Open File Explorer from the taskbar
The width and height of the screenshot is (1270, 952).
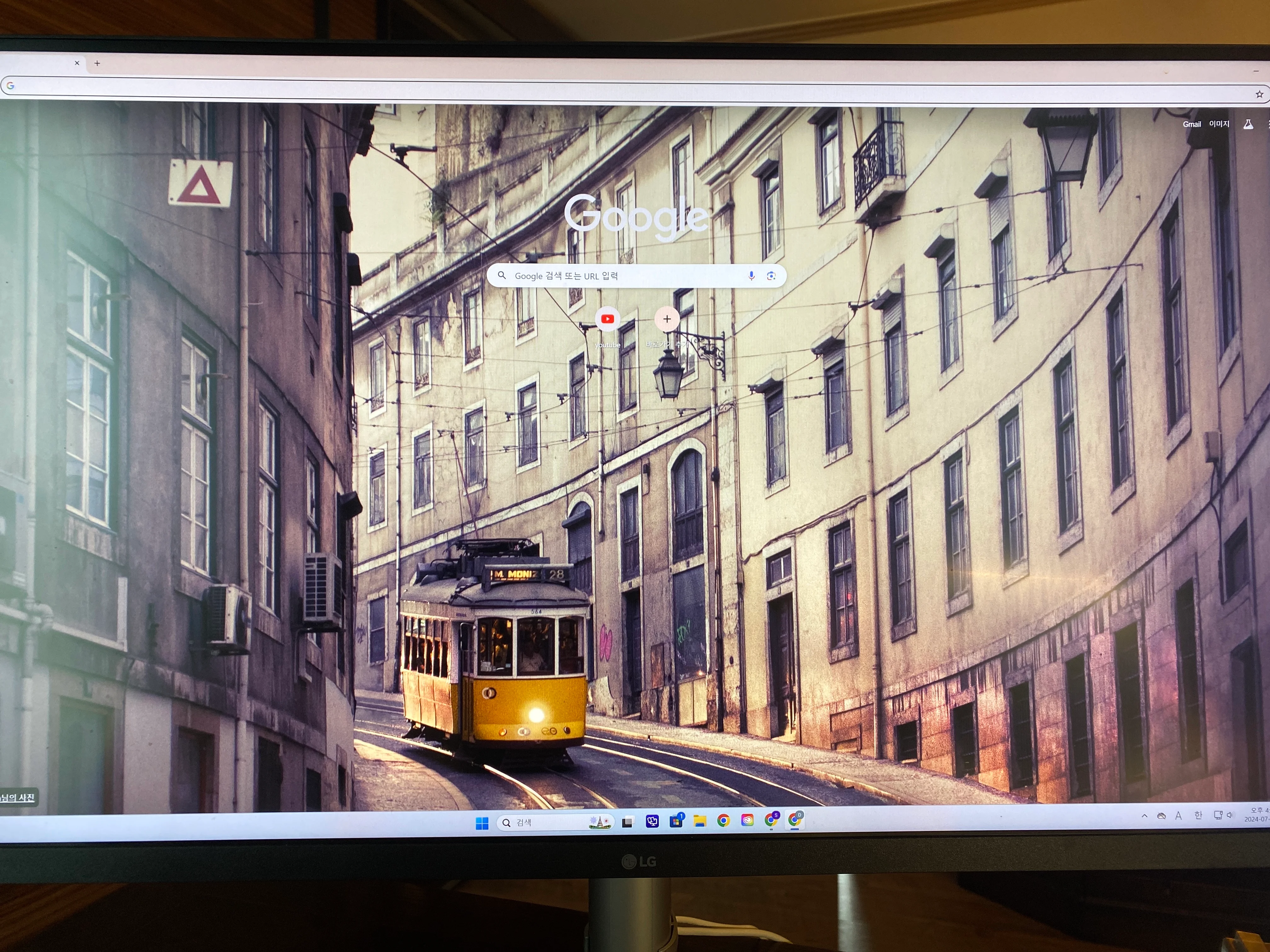(x=699, y=821)
